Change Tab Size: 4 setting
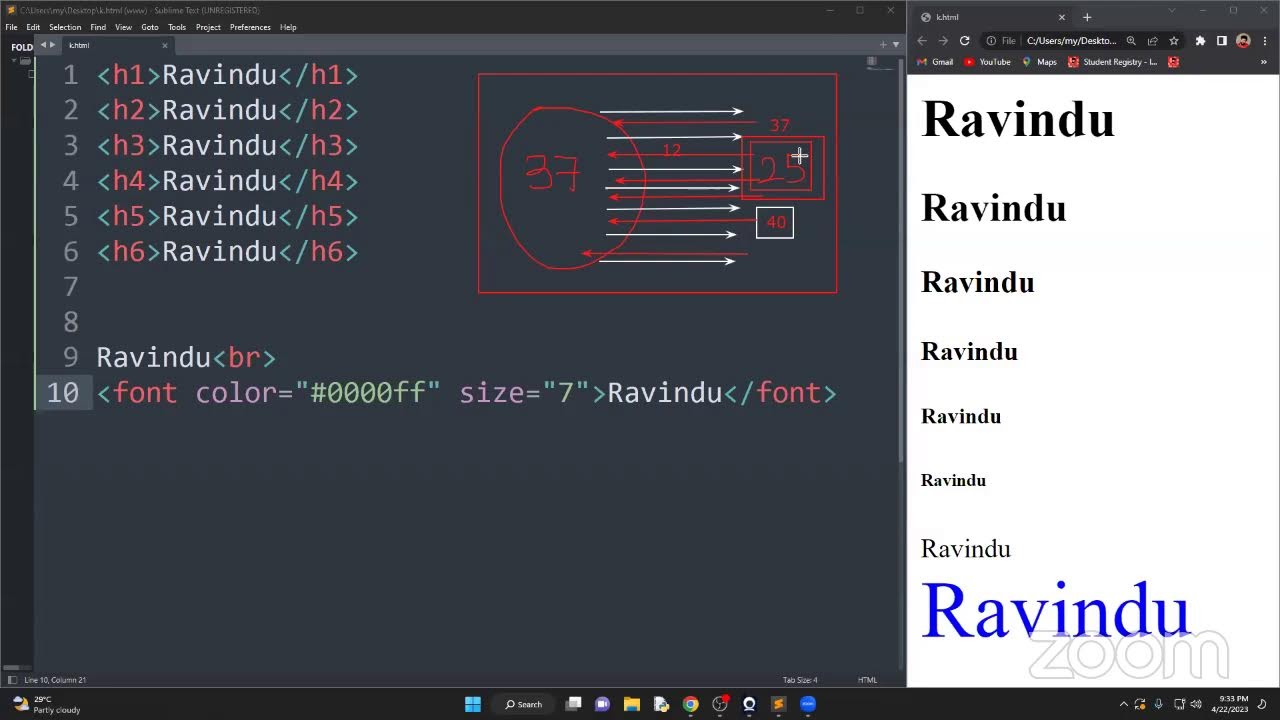Screen dimensions: 1280x720 click(800, 680)
